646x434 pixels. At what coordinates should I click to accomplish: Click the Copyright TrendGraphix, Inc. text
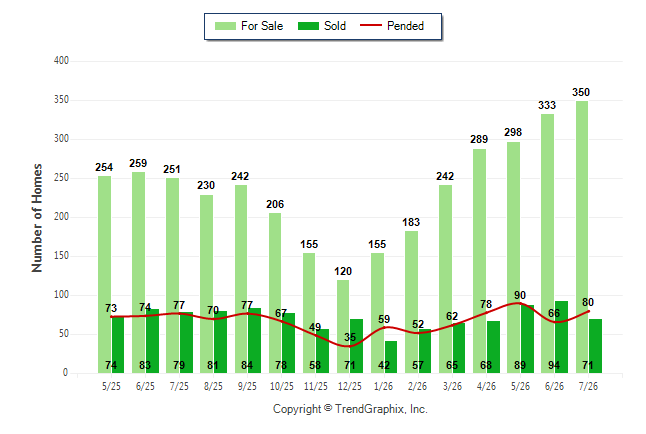click(350, 409)
